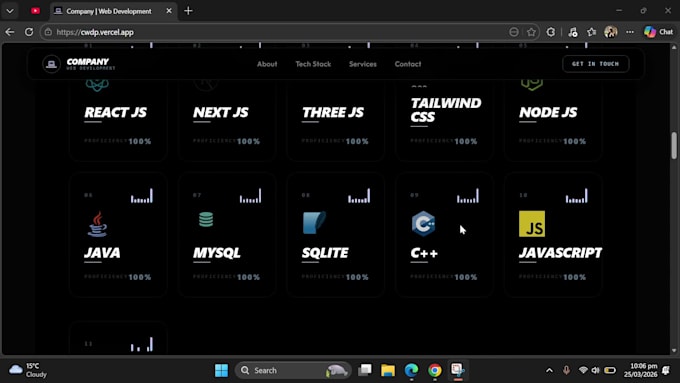This screenshot has width=680, height=383.
Task: Select the Company | Web Development tab
Action: 108,11
